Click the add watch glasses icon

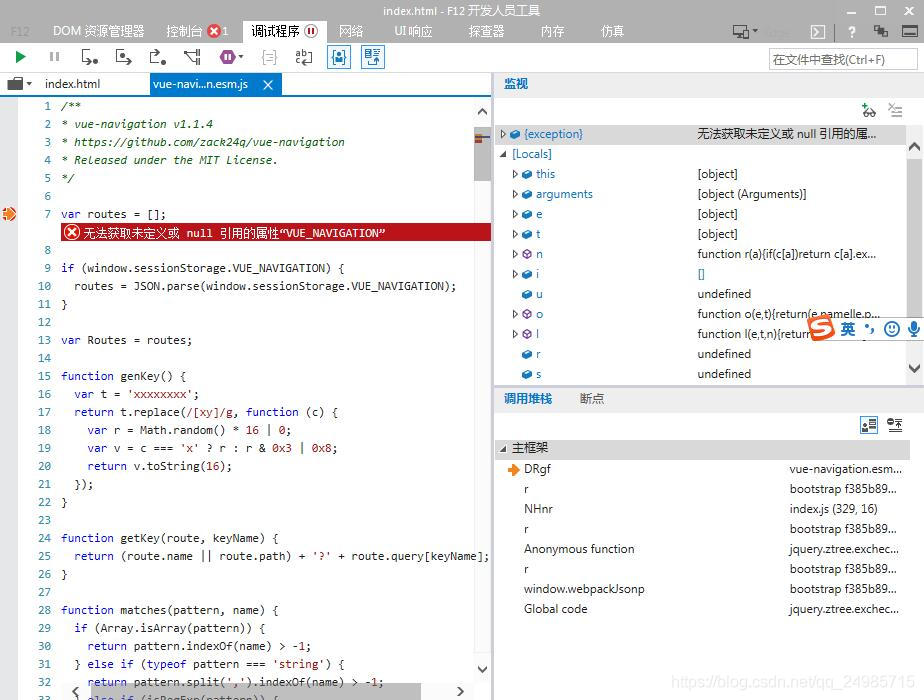869,110
